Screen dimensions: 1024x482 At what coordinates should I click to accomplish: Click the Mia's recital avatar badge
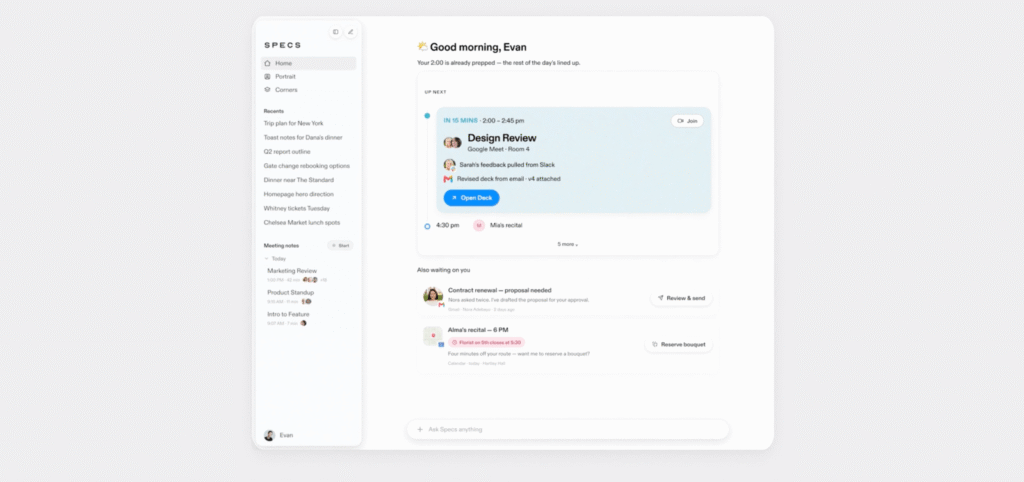coord(479,225)
